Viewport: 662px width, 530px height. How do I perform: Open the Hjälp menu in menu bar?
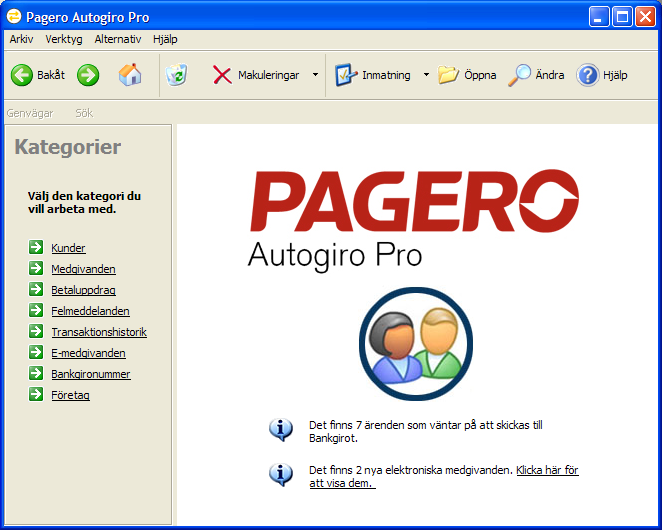point(165,39)
